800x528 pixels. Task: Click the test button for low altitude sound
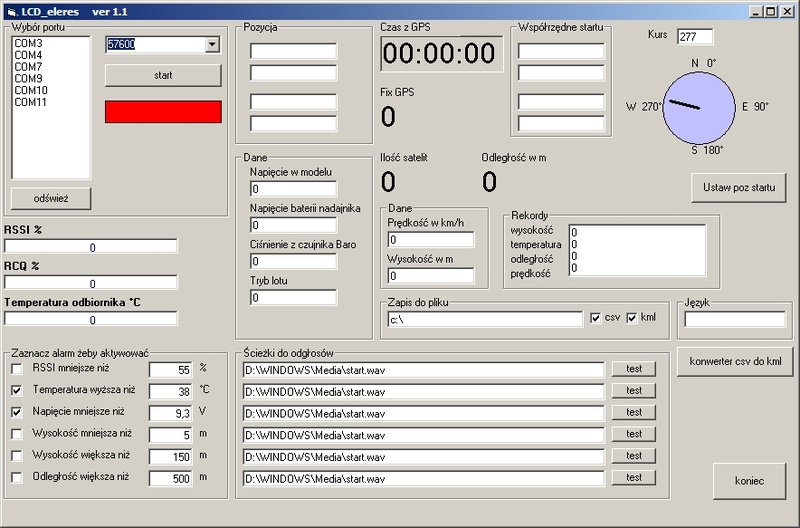tap(634, 434)
